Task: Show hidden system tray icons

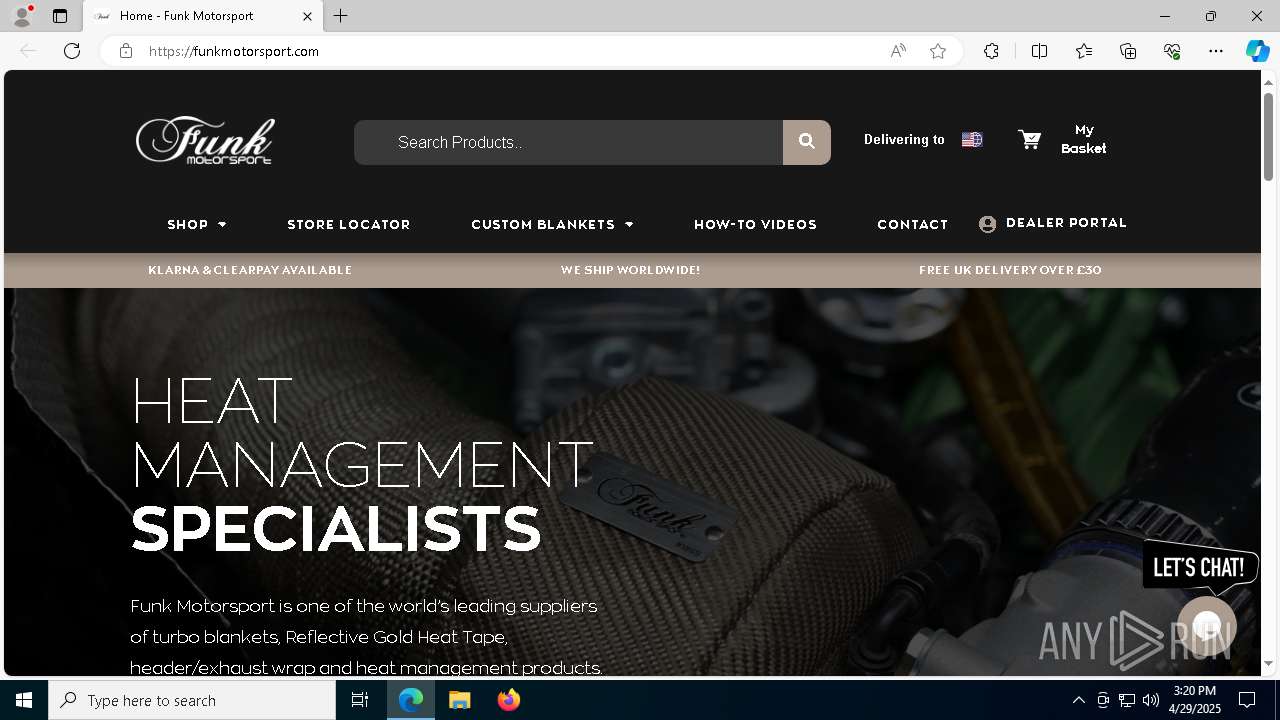Action: 1078,700
